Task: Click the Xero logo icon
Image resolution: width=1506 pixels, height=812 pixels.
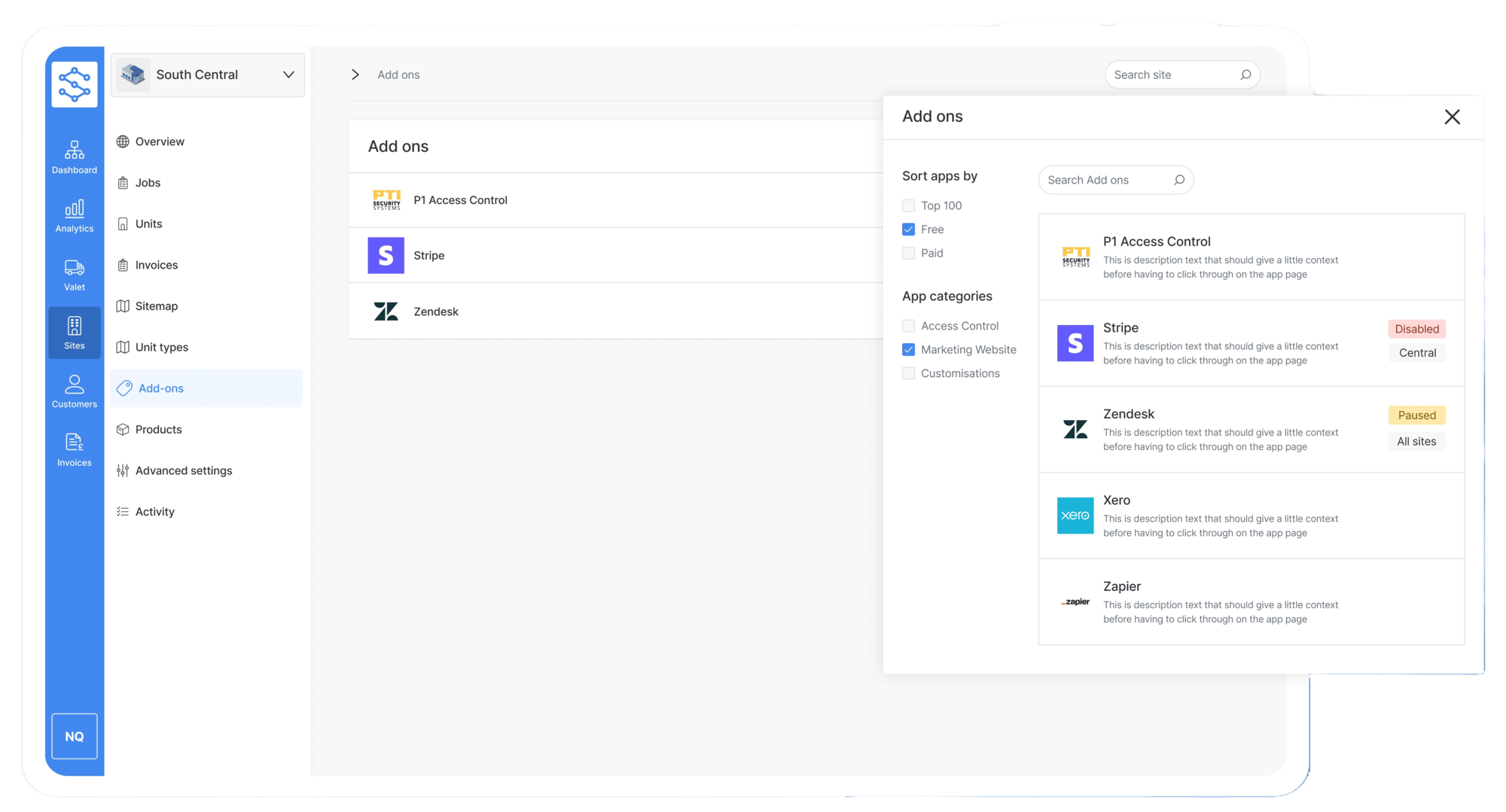Action: 1075,515
